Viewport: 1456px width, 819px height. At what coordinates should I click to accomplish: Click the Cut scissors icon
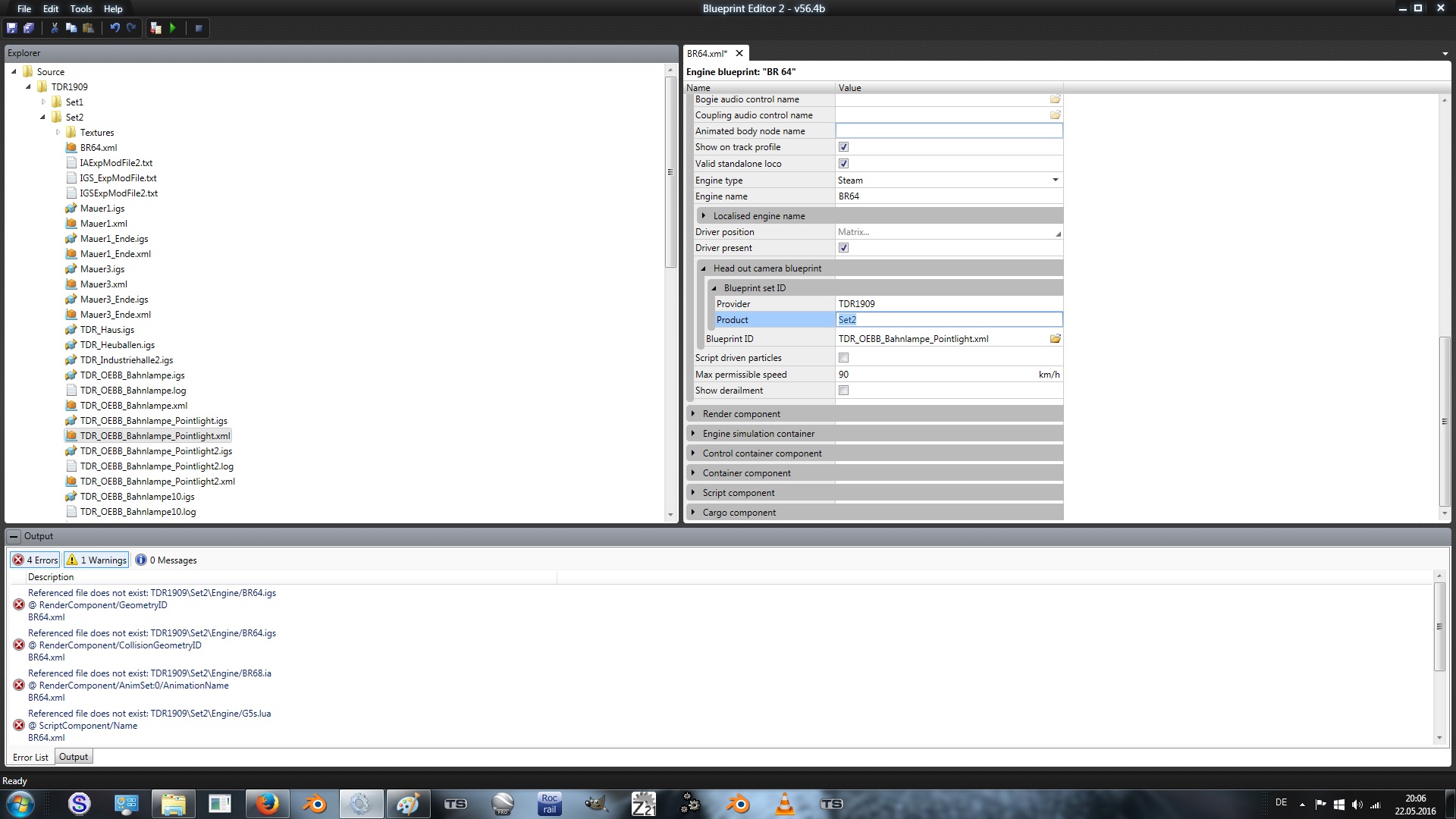55,28
